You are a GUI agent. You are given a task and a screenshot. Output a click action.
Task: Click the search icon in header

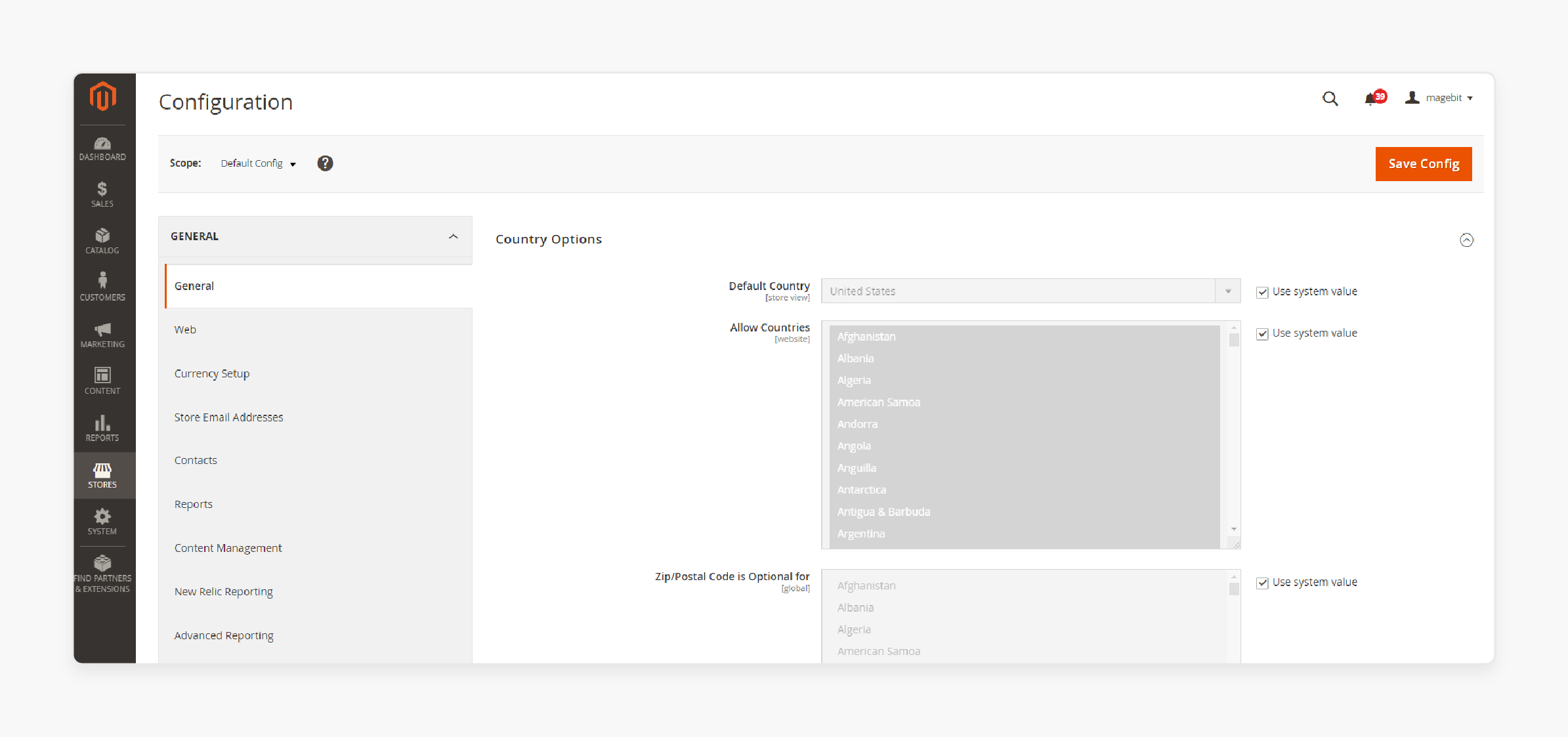[x=1330, y=98]
